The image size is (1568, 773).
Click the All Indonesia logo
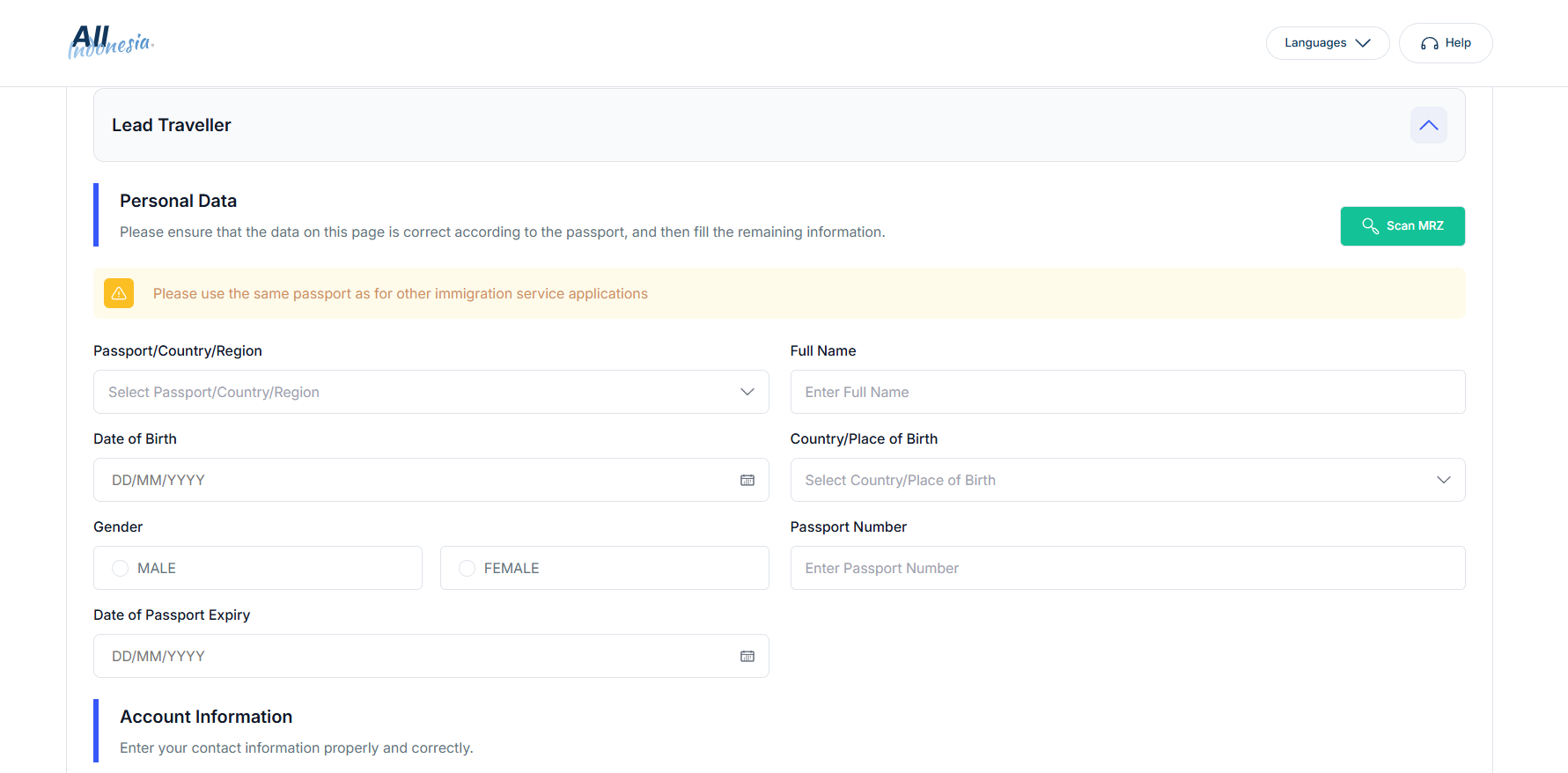(111, 42)
